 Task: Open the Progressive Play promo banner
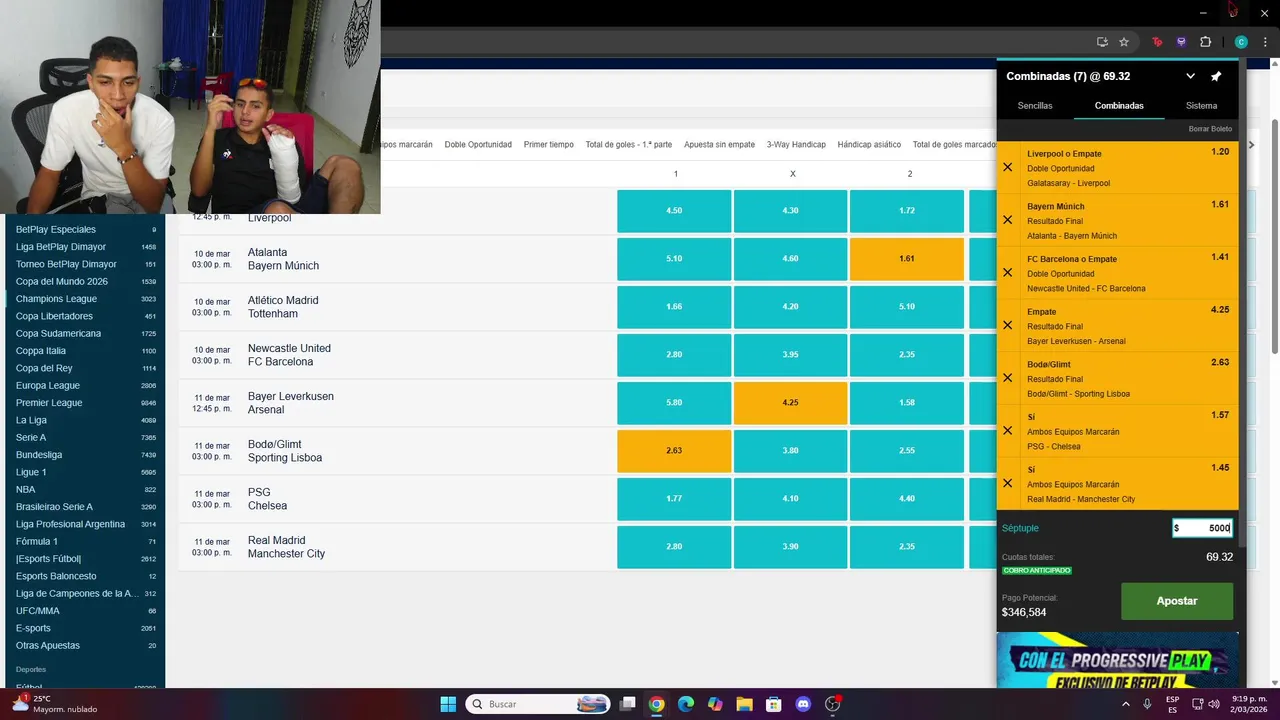(x=1117, y=660)
